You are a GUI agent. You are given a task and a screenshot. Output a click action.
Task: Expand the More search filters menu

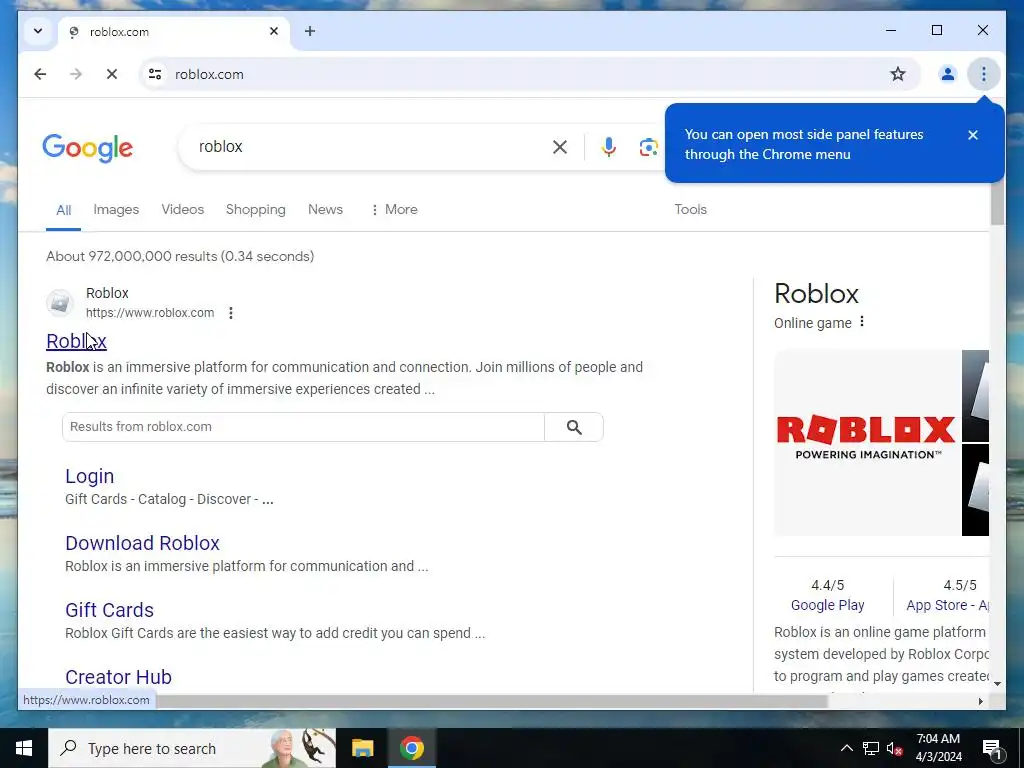(394, 210)
